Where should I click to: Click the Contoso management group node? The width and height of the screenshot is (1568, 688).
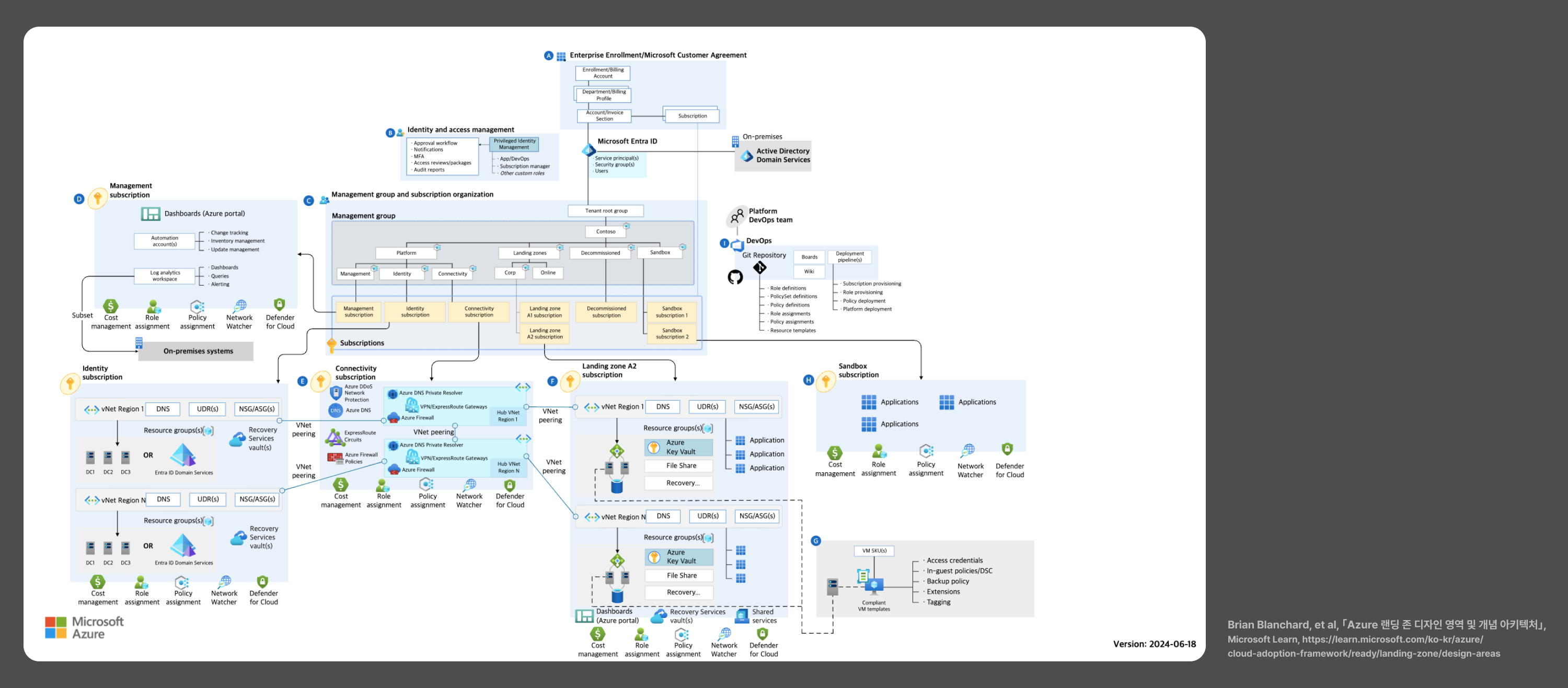click(x=606, y=232)
